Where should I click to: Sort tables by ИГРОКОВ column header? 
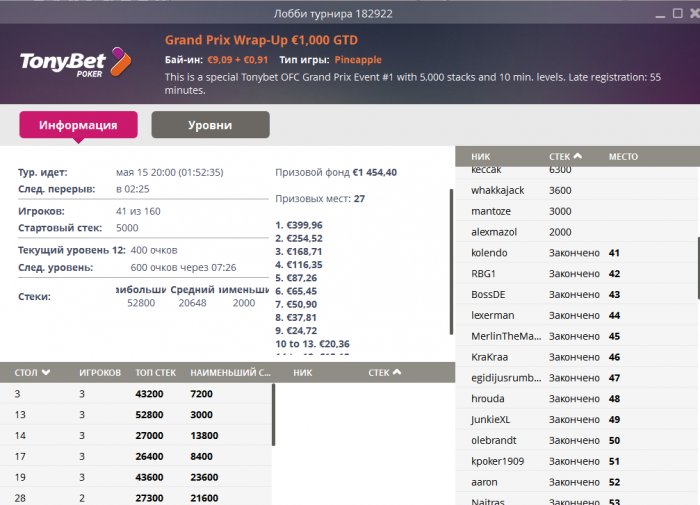coord(100,372)
